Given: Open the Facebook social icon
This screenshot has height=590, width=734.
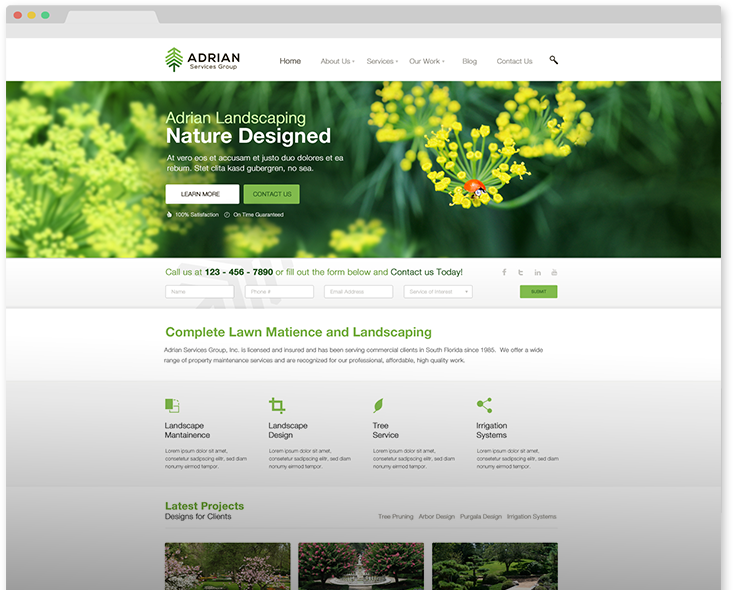Looking at the screenshot, I should click(504, 272).
